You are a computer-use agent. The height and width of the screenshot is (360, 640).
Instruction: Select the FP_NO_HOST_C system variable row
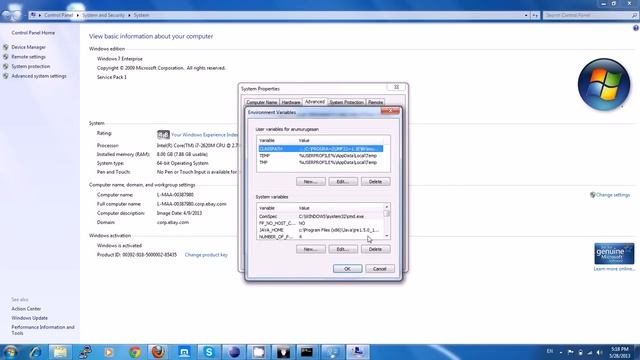(x=320, y=223)
